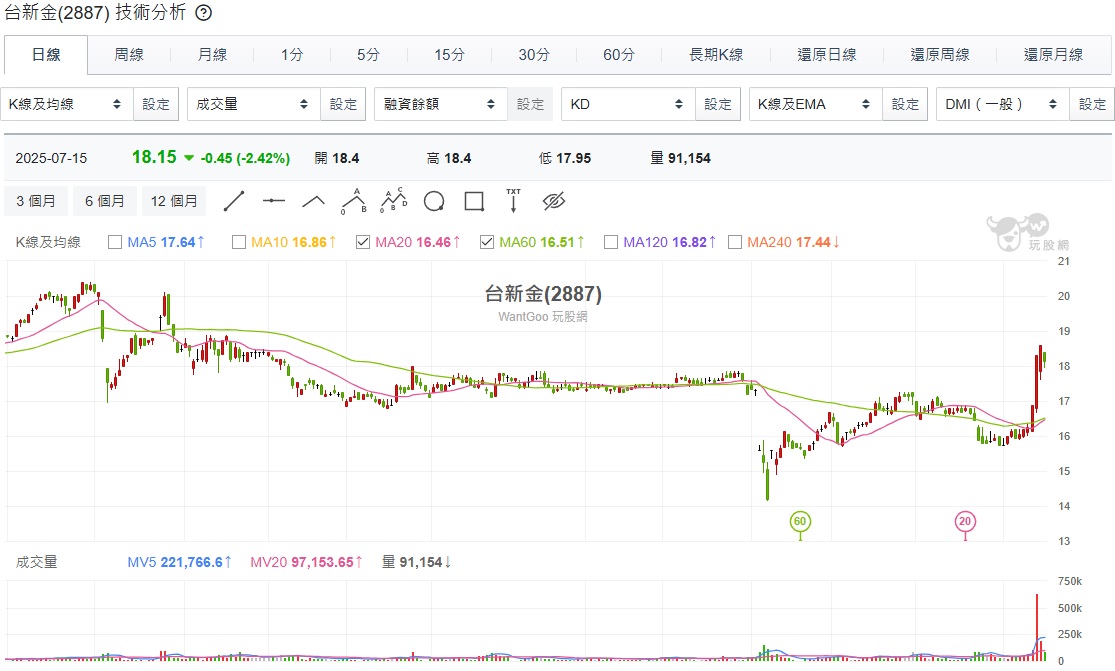Viewport: 1115px width, 671px height.
Task: Hide drawings with the crossed-eye icon
Action: 553,201
